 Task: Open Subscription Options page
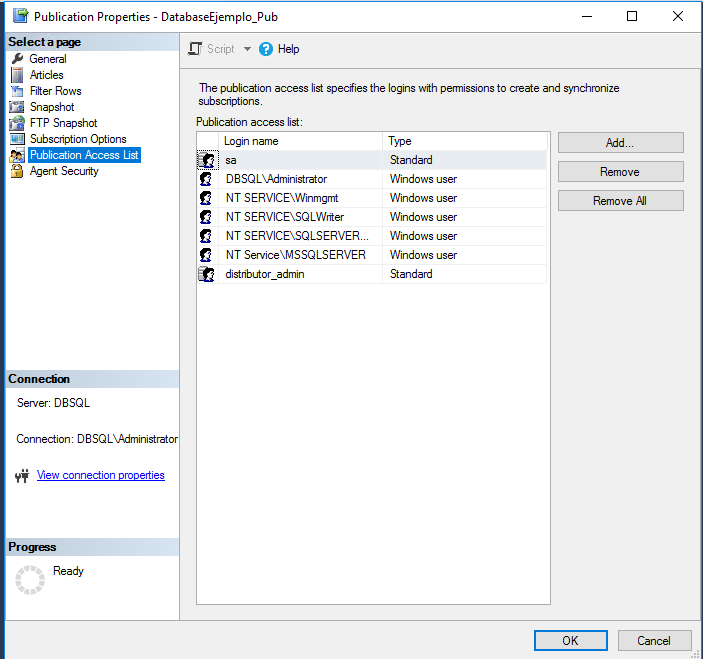point(78,139)
